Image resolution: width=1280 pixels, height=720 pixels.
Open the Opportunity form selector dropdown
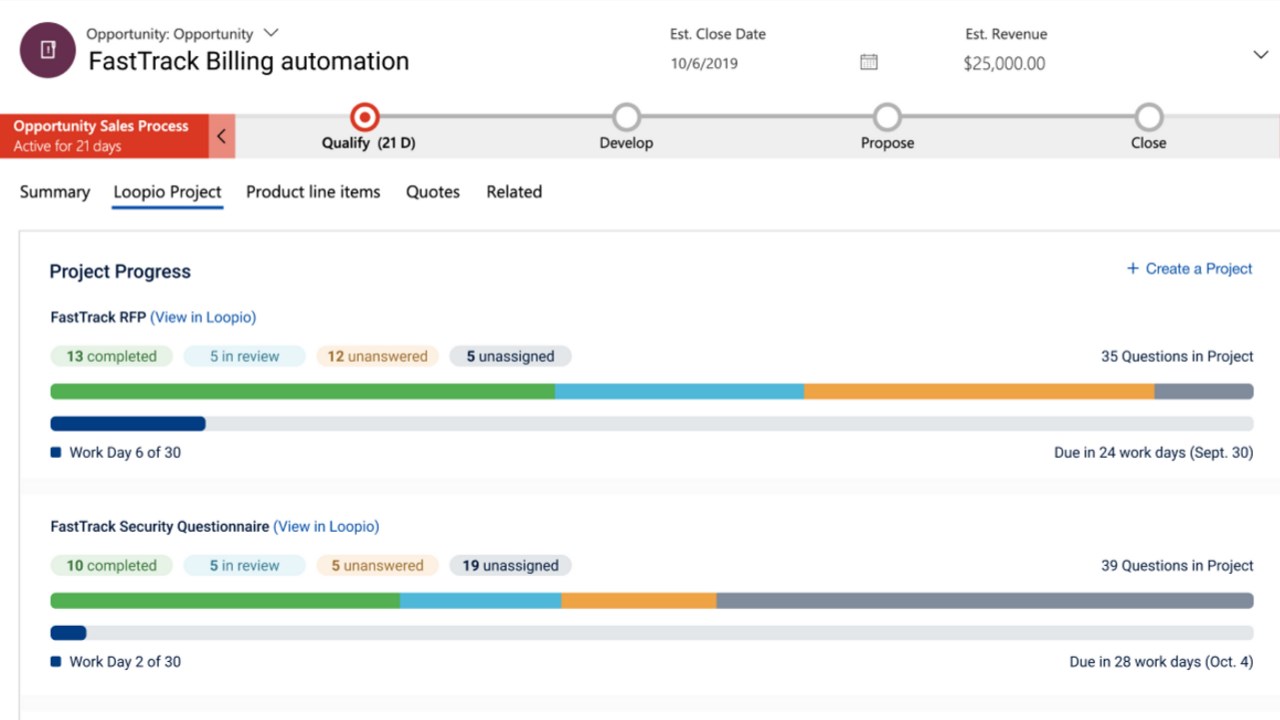click(271, 33)
